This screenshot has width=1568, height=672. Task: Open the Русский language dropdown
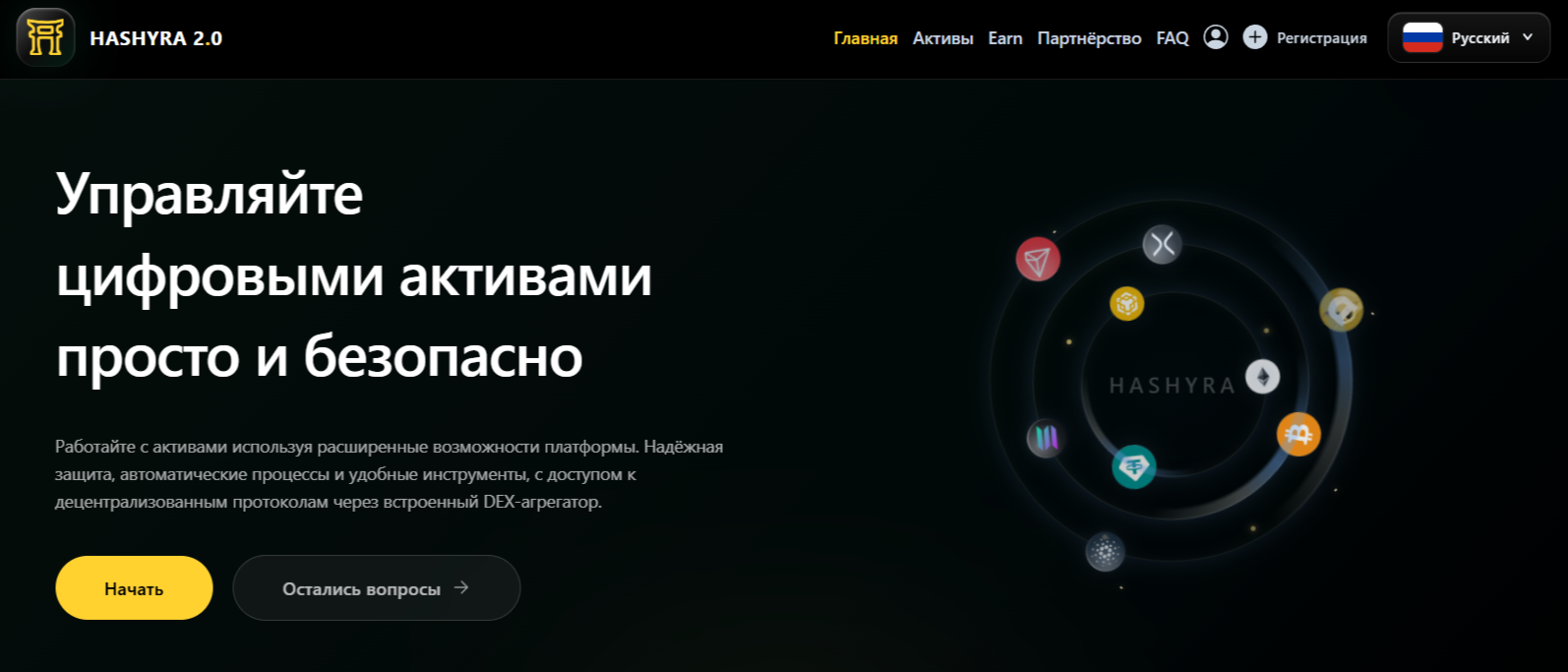(x=1469, y=37)
